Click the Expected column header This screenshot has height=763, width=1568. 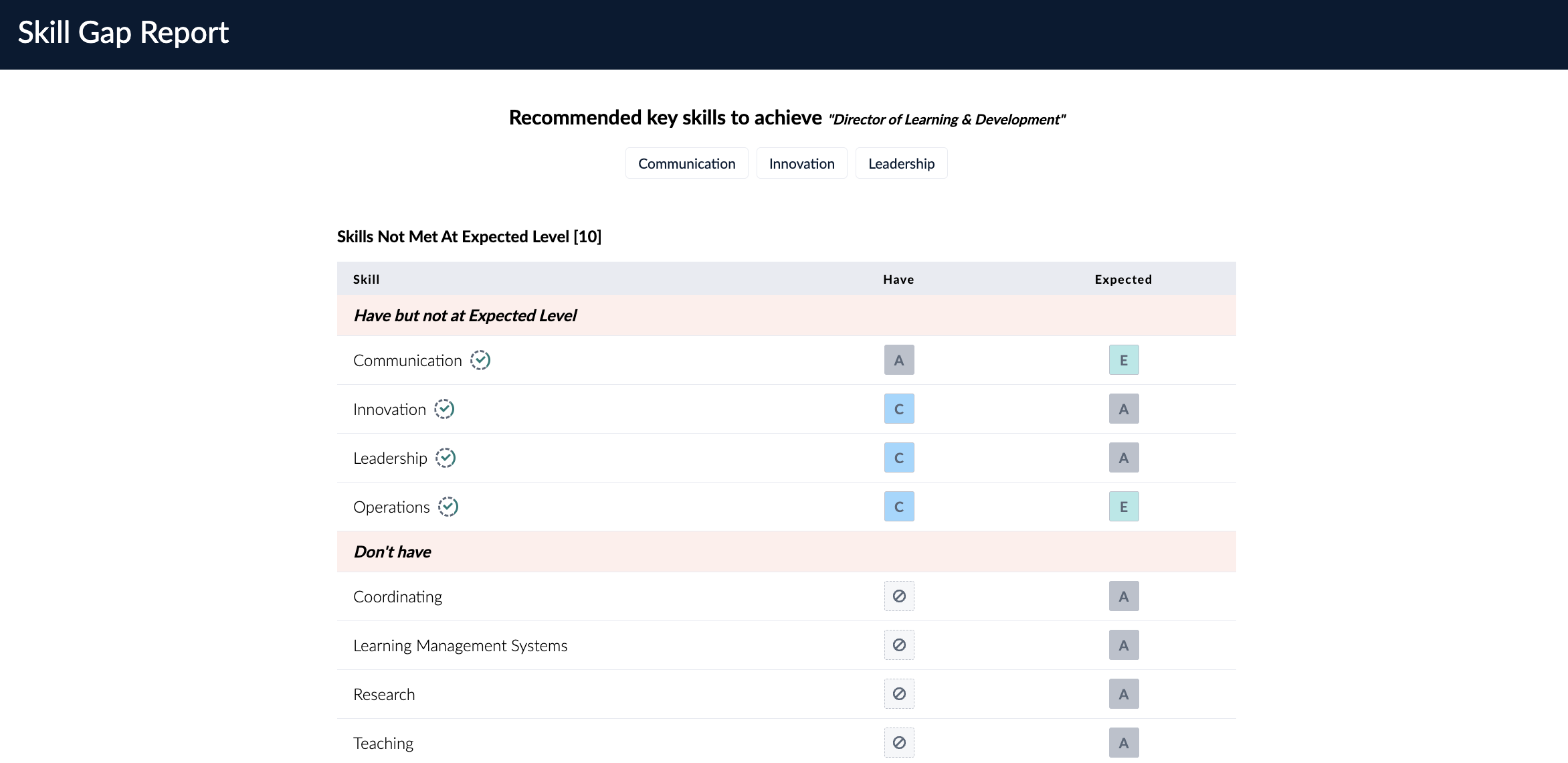point(1124,279)
